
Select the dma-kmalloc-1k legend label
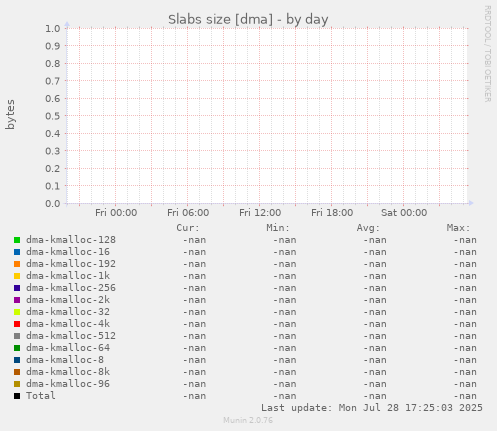68,276
